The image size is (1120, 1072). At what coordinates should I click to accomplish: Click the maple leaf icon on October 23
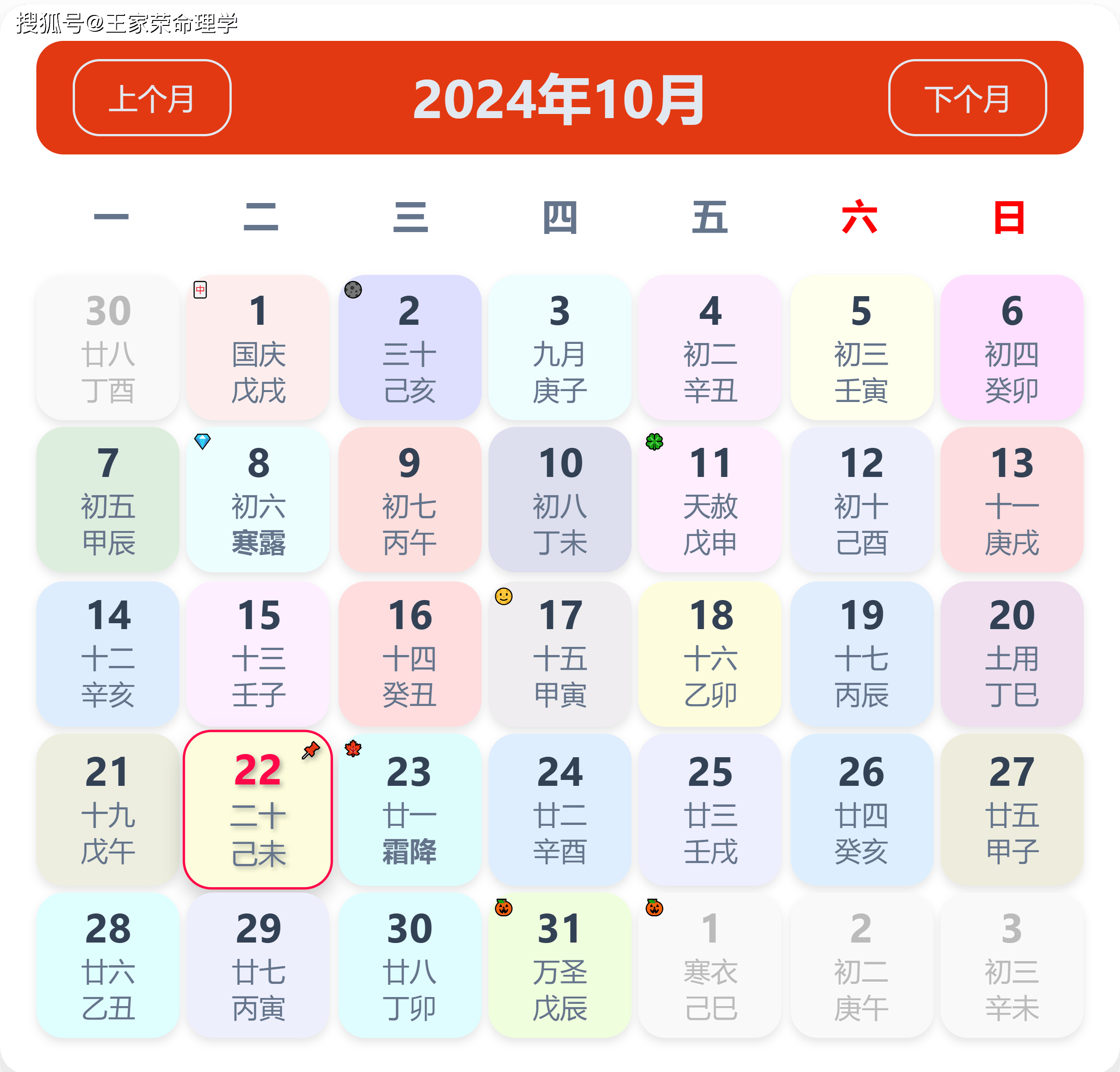point(353,749)
